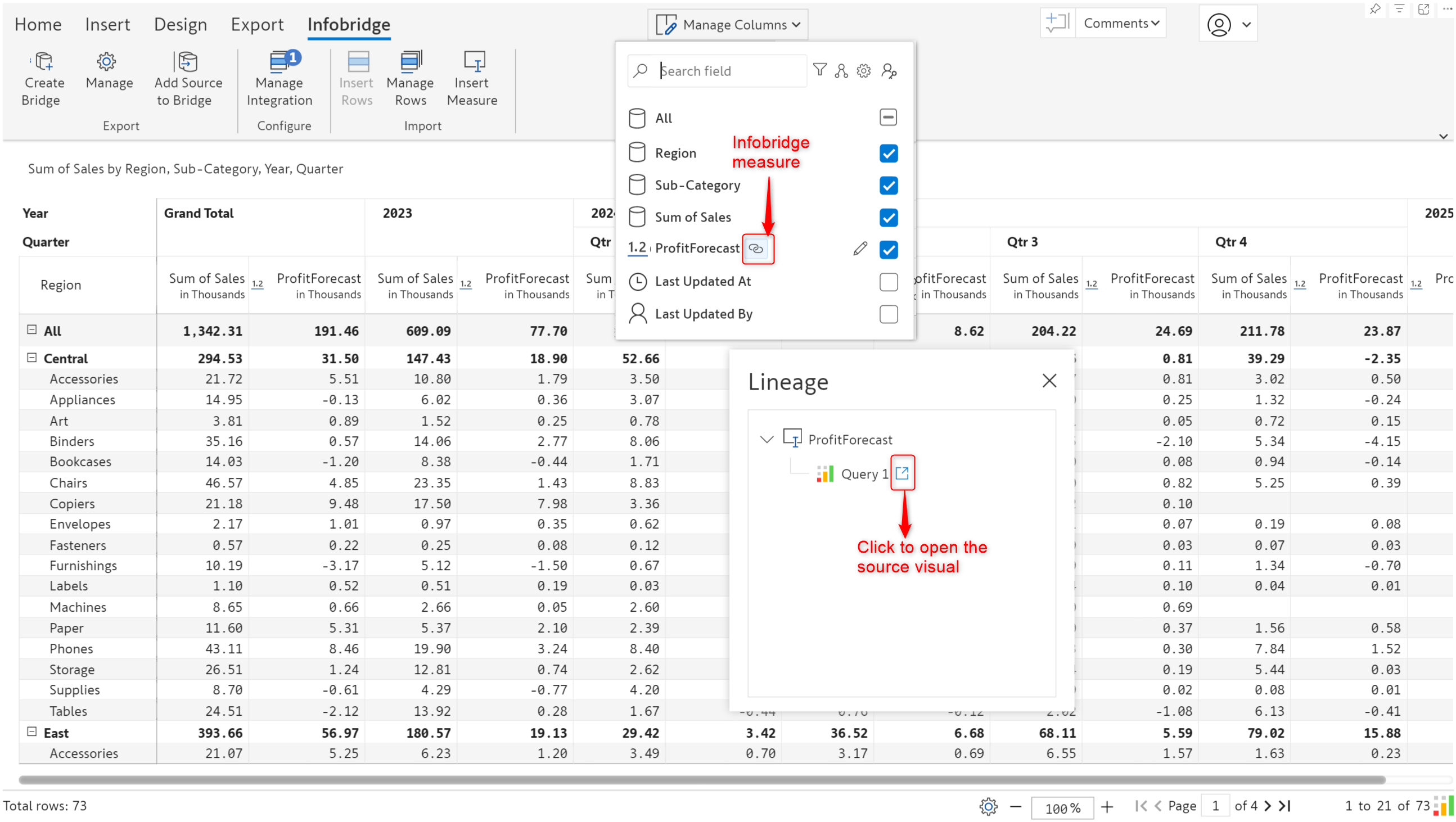Click the Region row header

click(x=61, y=284)
